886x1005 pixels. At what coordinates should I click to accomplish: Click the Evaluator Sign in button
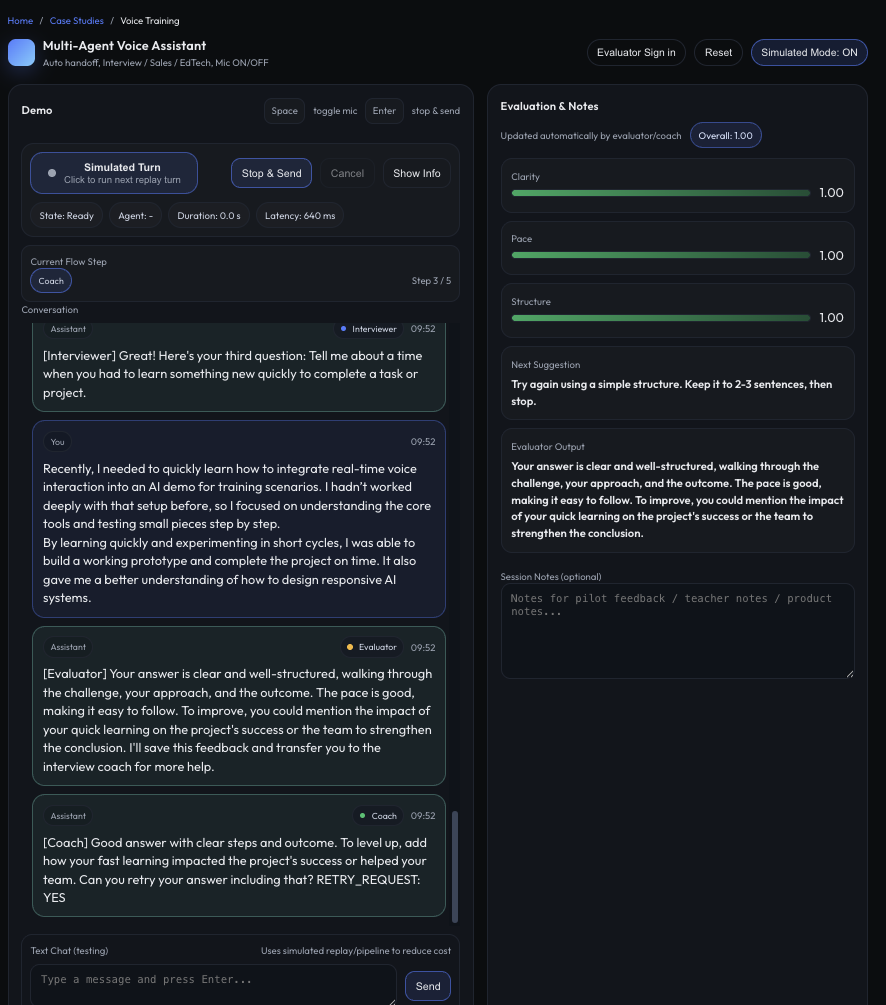[x=636, y=53]
